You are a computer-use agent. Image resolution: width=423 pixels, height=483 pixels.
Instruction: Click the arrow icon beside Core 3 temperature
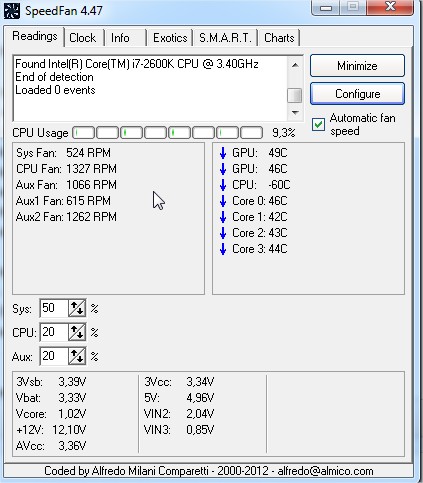point(223,249)
